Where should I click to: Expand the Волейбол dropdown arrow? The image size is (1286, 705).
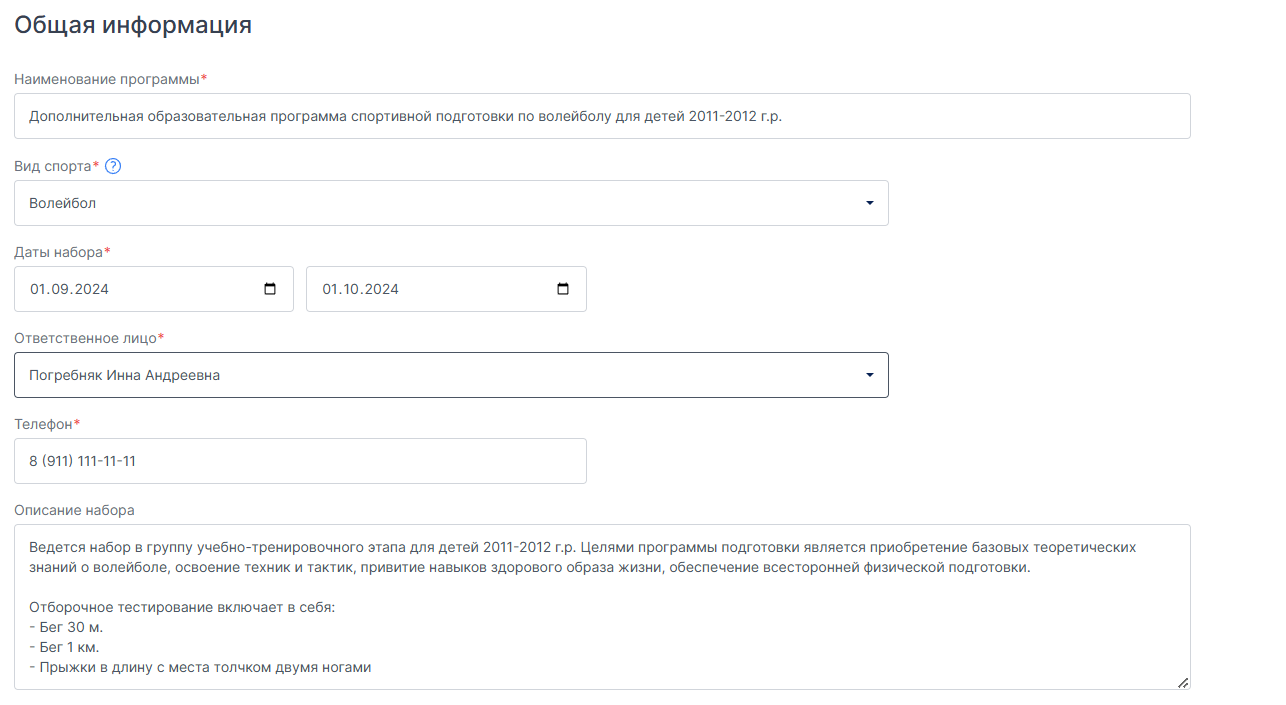[x=869, y=203]
